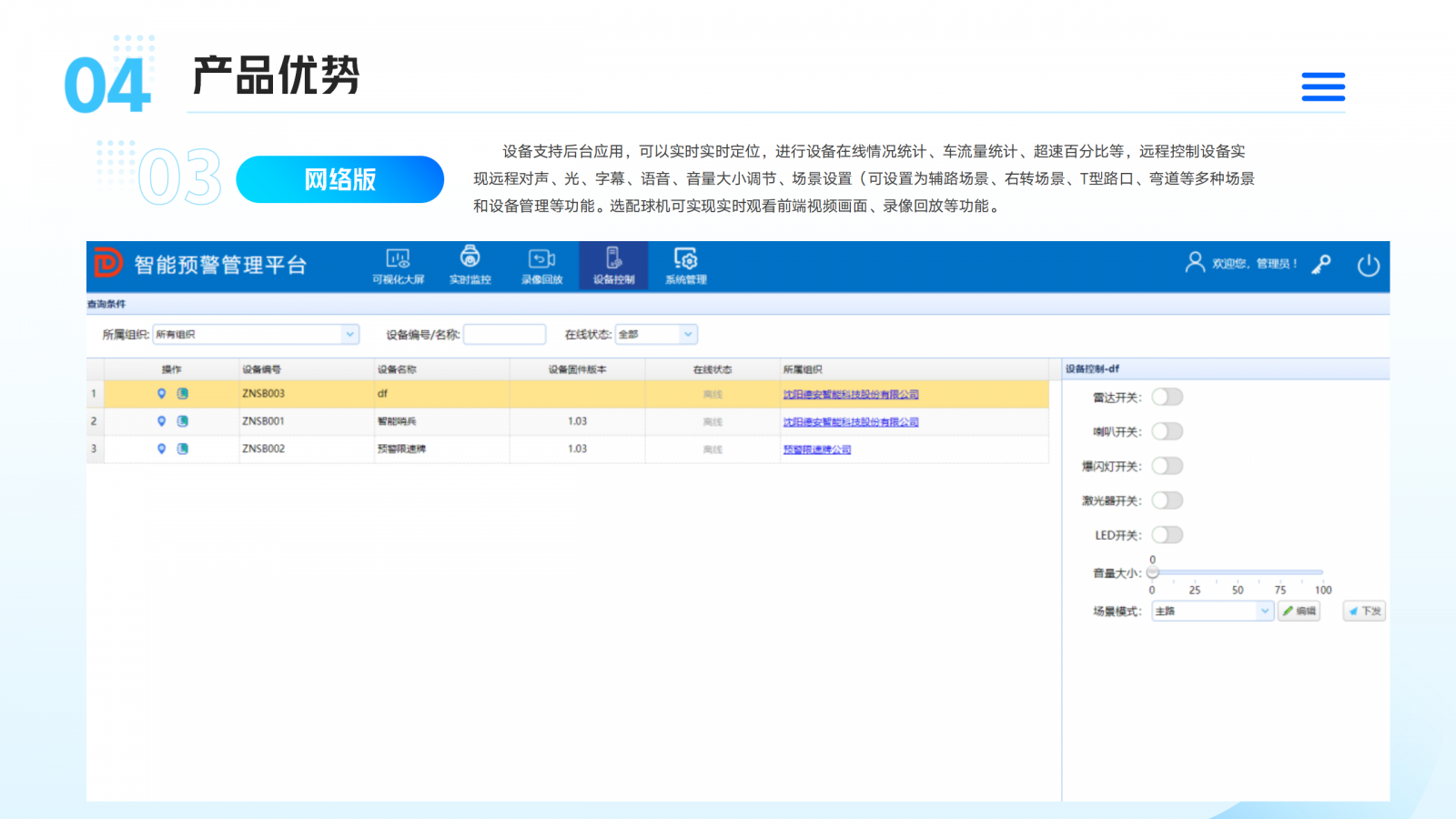
Task: Set volume slider to 50 mark
Action: pos(1238,572)
